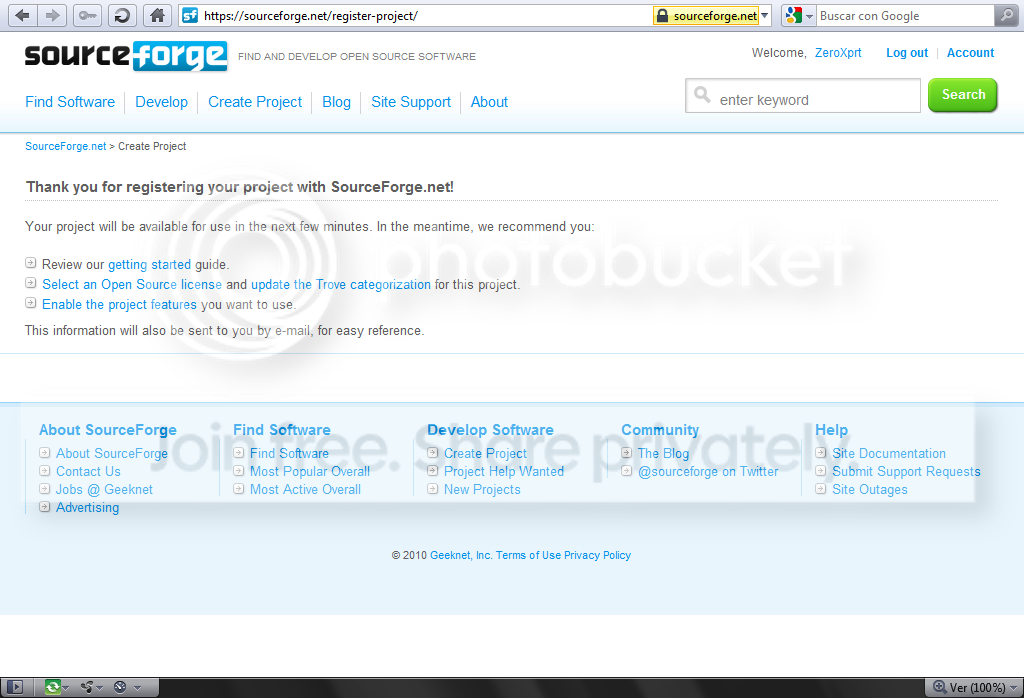Open Most Active Overall link
The width and height of the screenshot is (1024, 698).
(305, 490)
